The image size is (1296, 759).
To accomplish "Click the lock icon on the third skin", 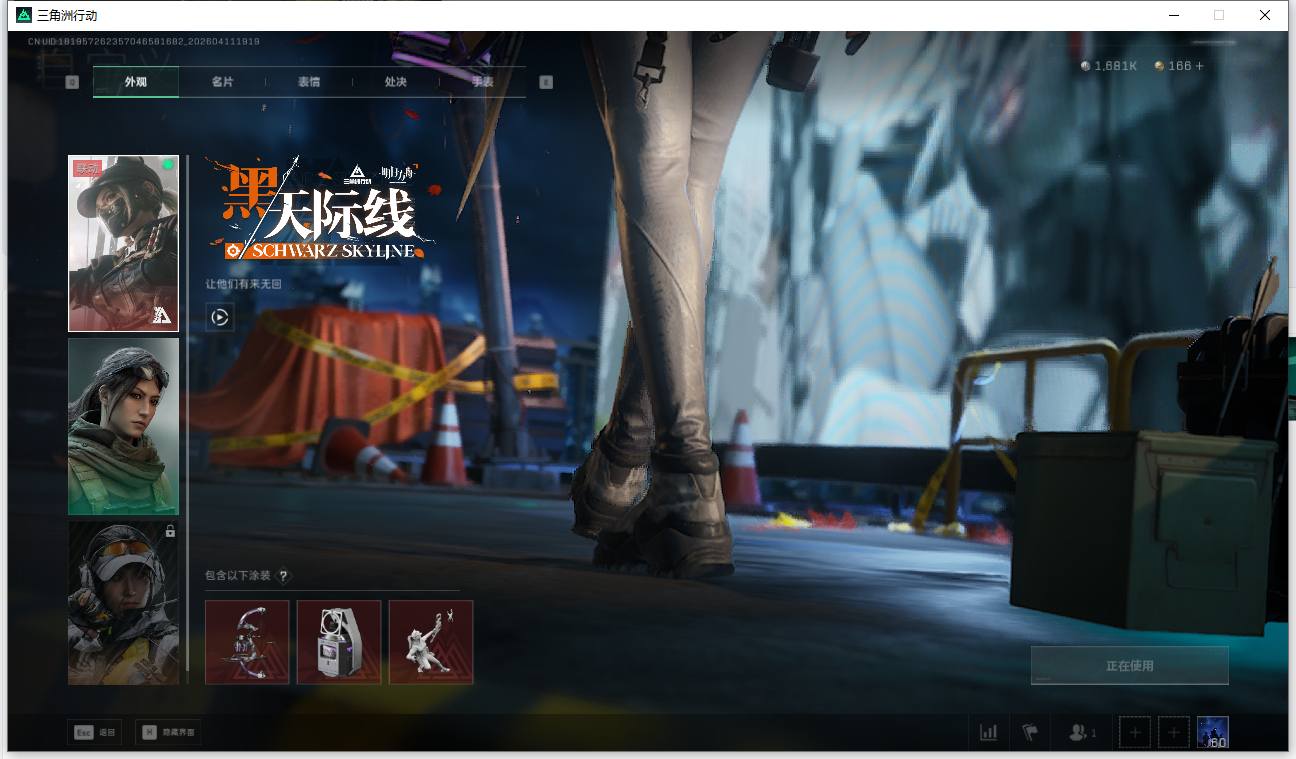I will coord(170,531).
